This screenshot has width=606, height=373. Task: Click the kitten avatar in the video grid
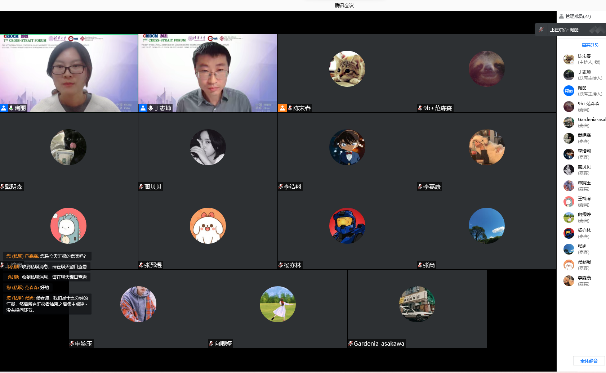[347, 69]
